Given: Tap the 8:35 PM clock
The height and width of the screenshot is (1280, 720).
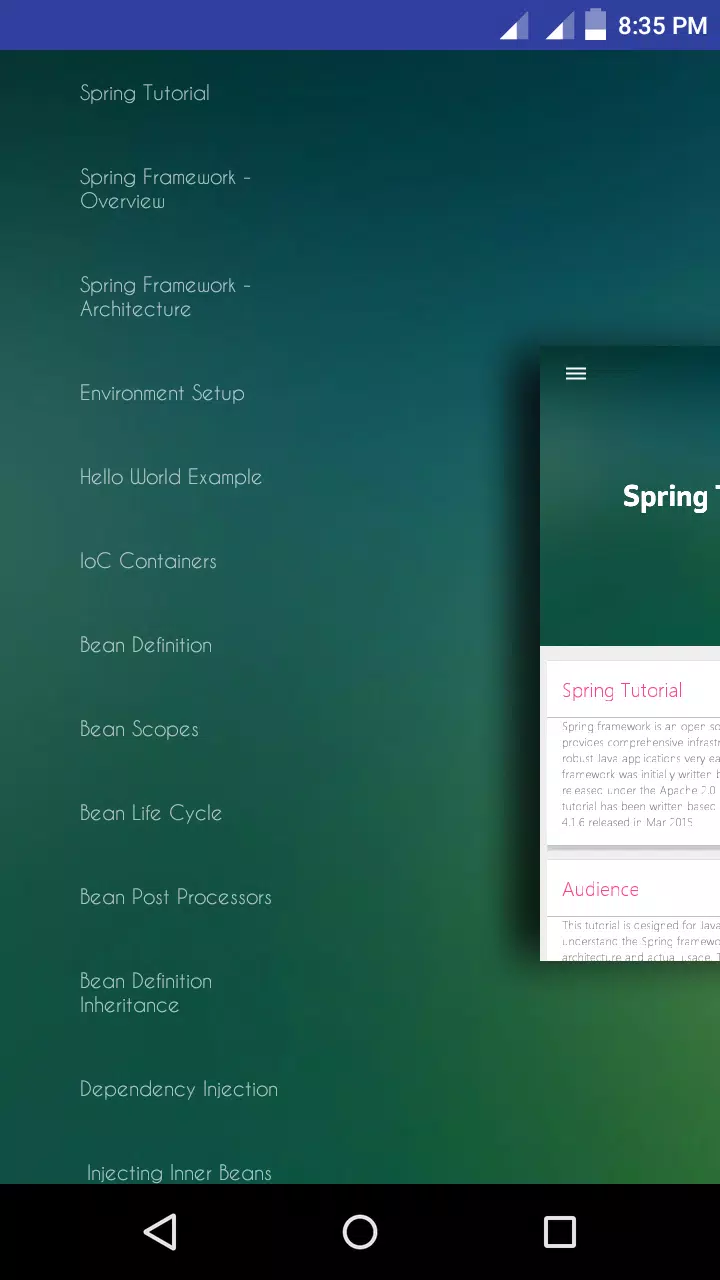Looking at the screenshot, I should coord(662,26).
